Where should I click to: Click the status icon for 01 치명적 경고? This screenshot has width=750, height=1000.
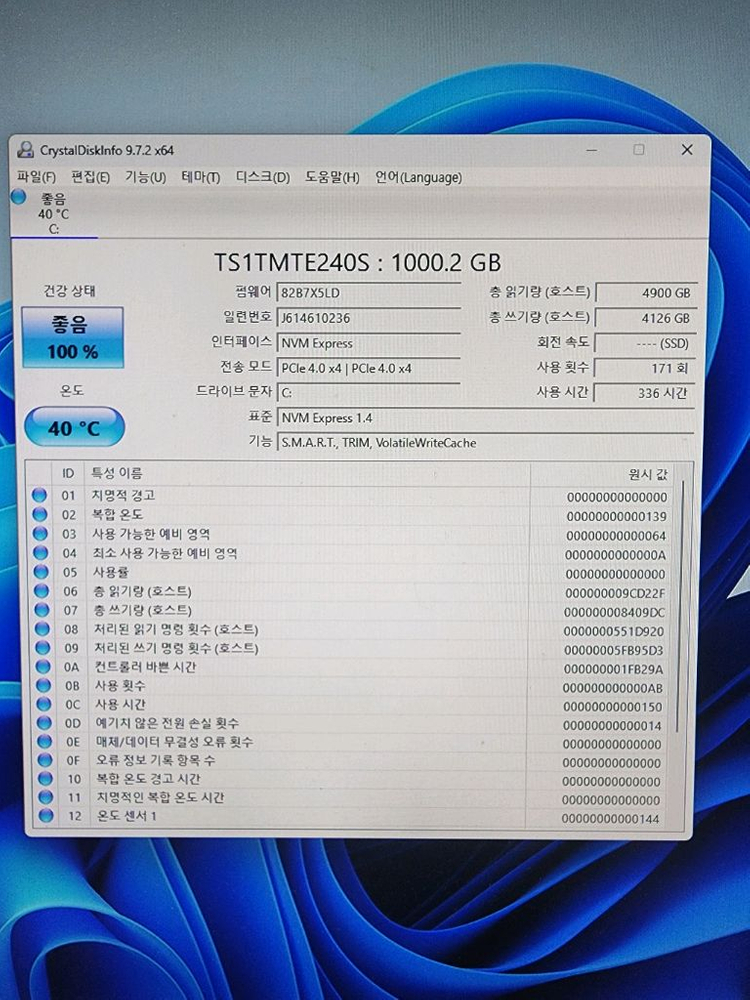pos(40,495)
